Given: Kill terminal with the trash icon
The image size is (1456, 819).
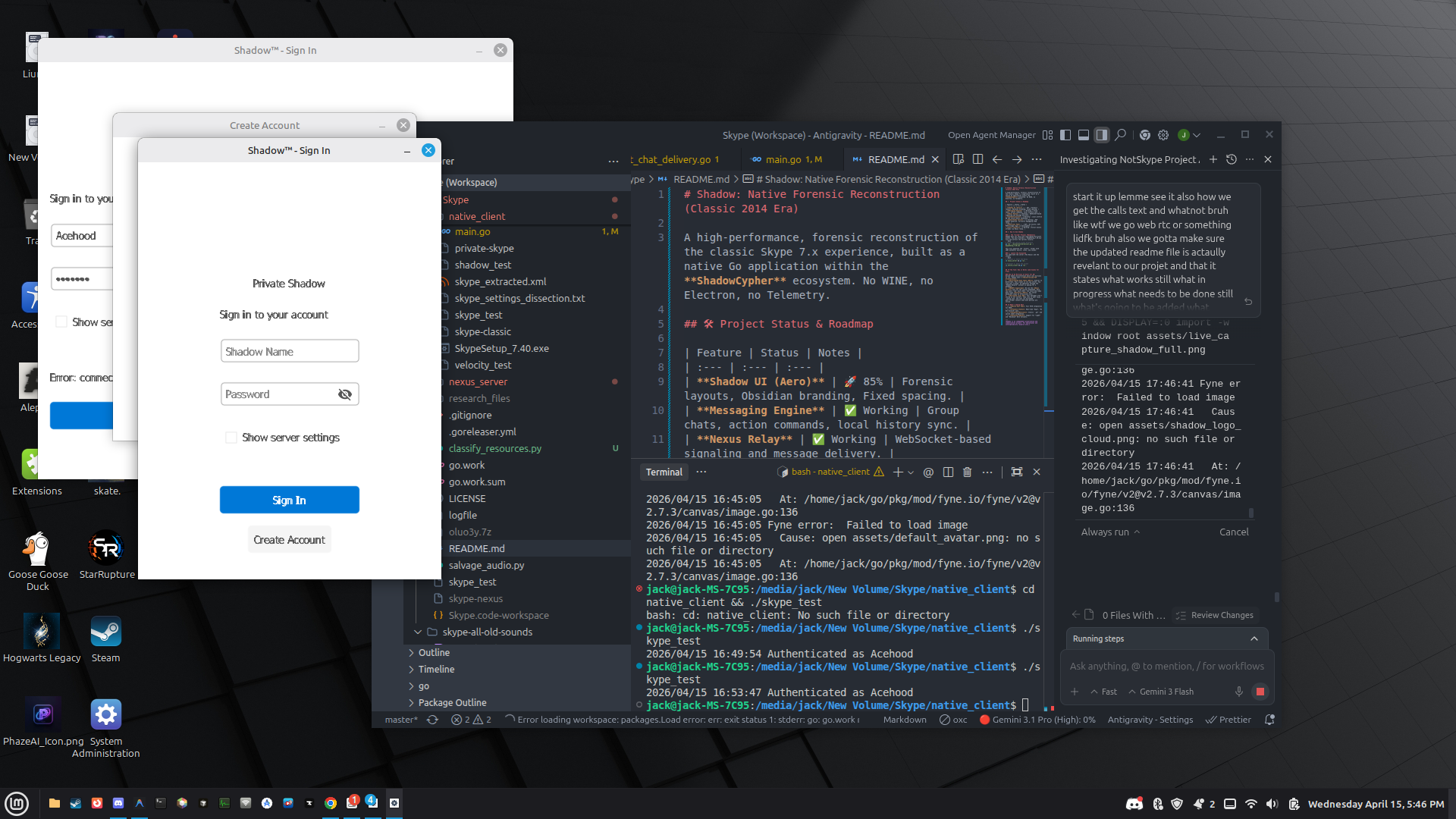Looking at the screenshot, I should (967, 472).
